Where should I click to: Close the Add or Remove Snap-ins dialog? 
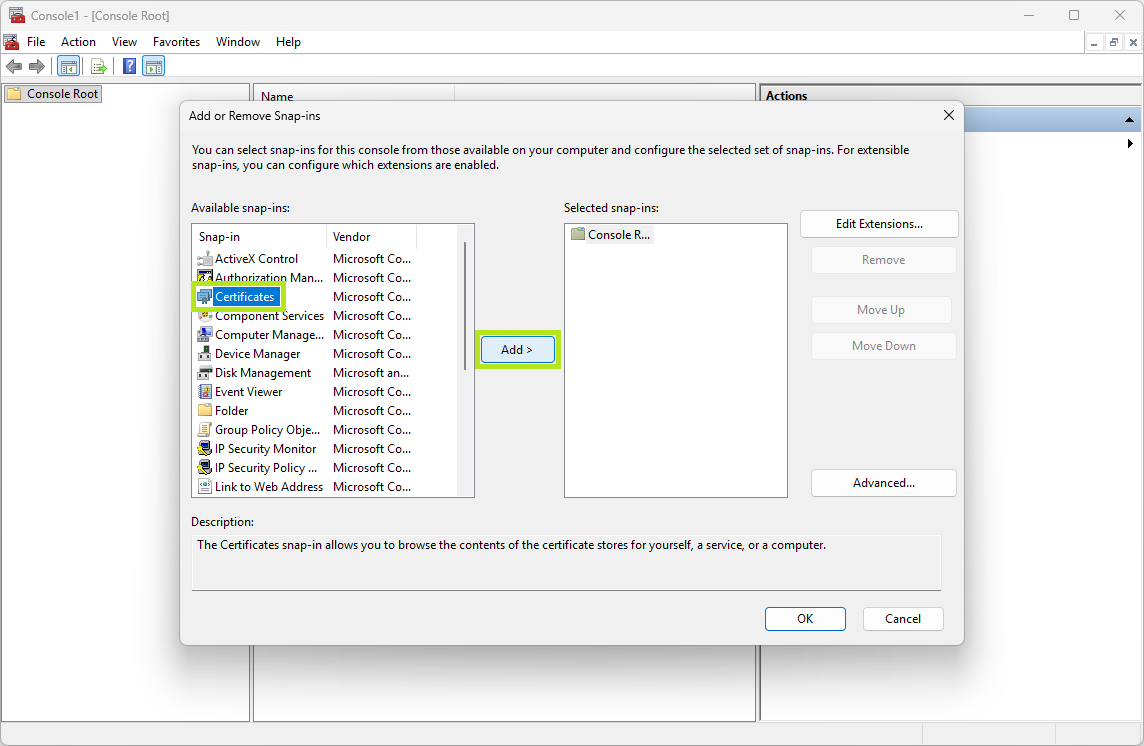(948, 115)
